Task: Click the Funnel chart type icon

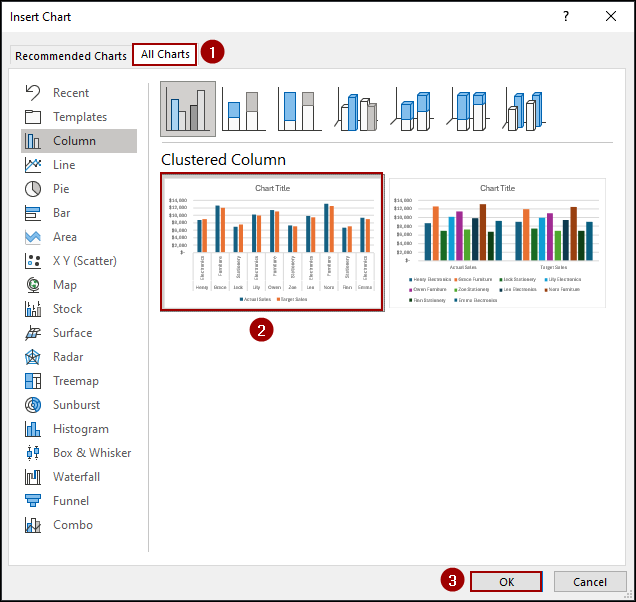Action: [x=33, y=501]
